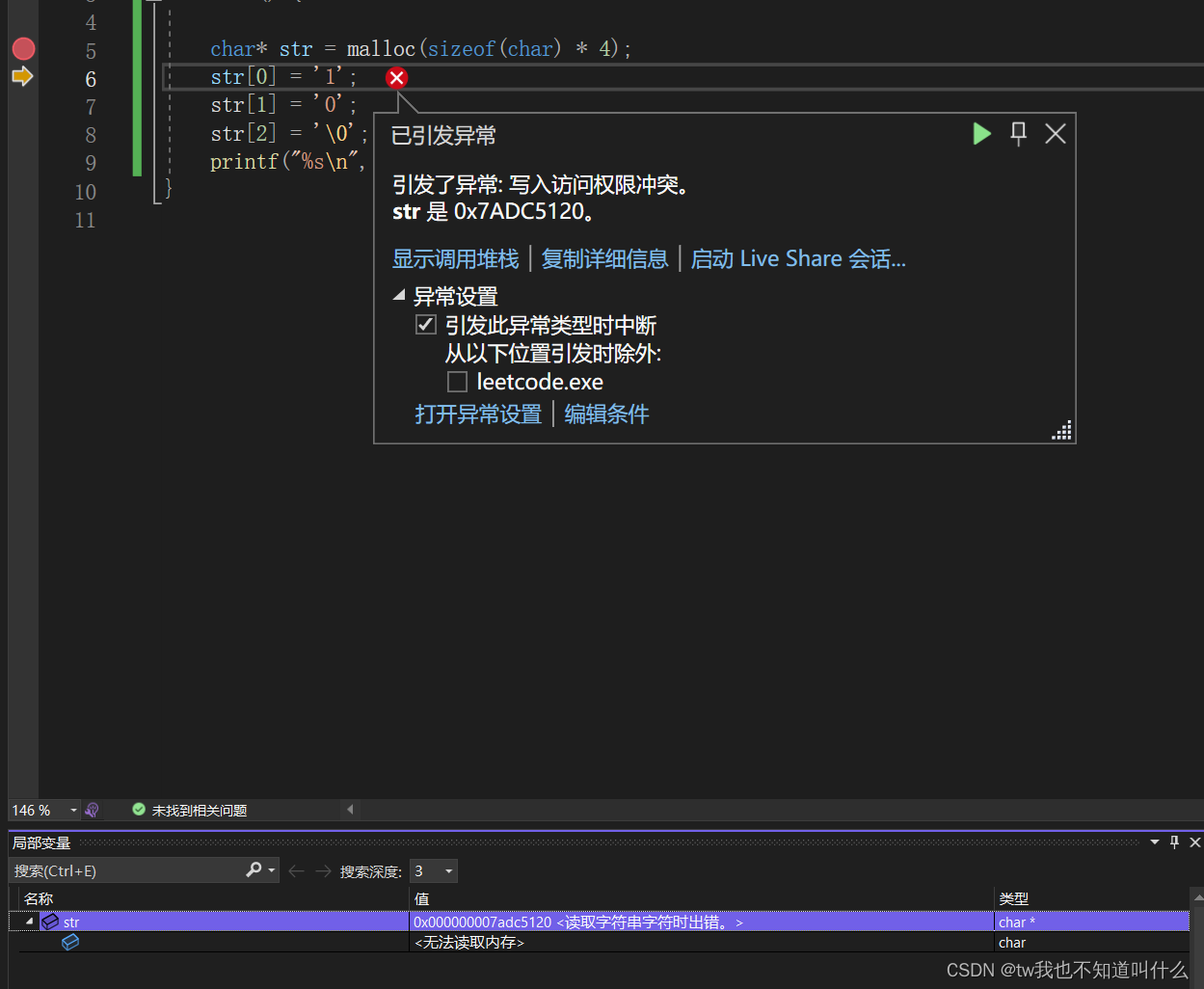Pin the exception helper dialog
Screen dimensions: 1204x989
[1018, 134]
